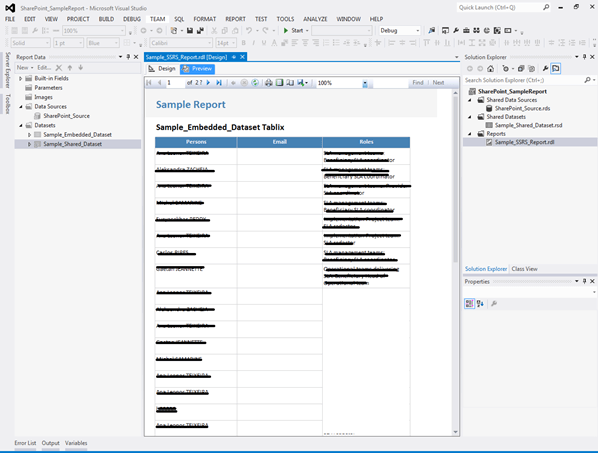Open the FILE menu
The height and width of the screenshot is (453, 598).
(x=10, y=19)
